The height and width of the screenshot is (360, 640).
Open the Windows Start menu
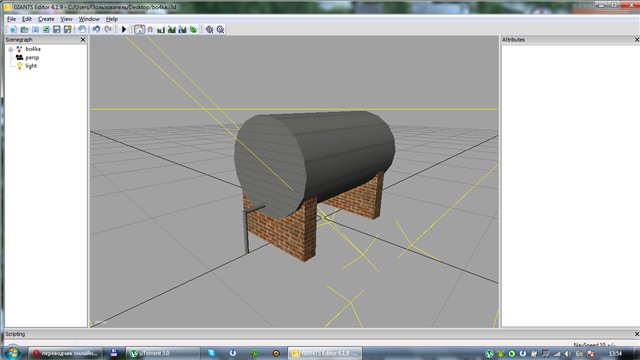12,353
